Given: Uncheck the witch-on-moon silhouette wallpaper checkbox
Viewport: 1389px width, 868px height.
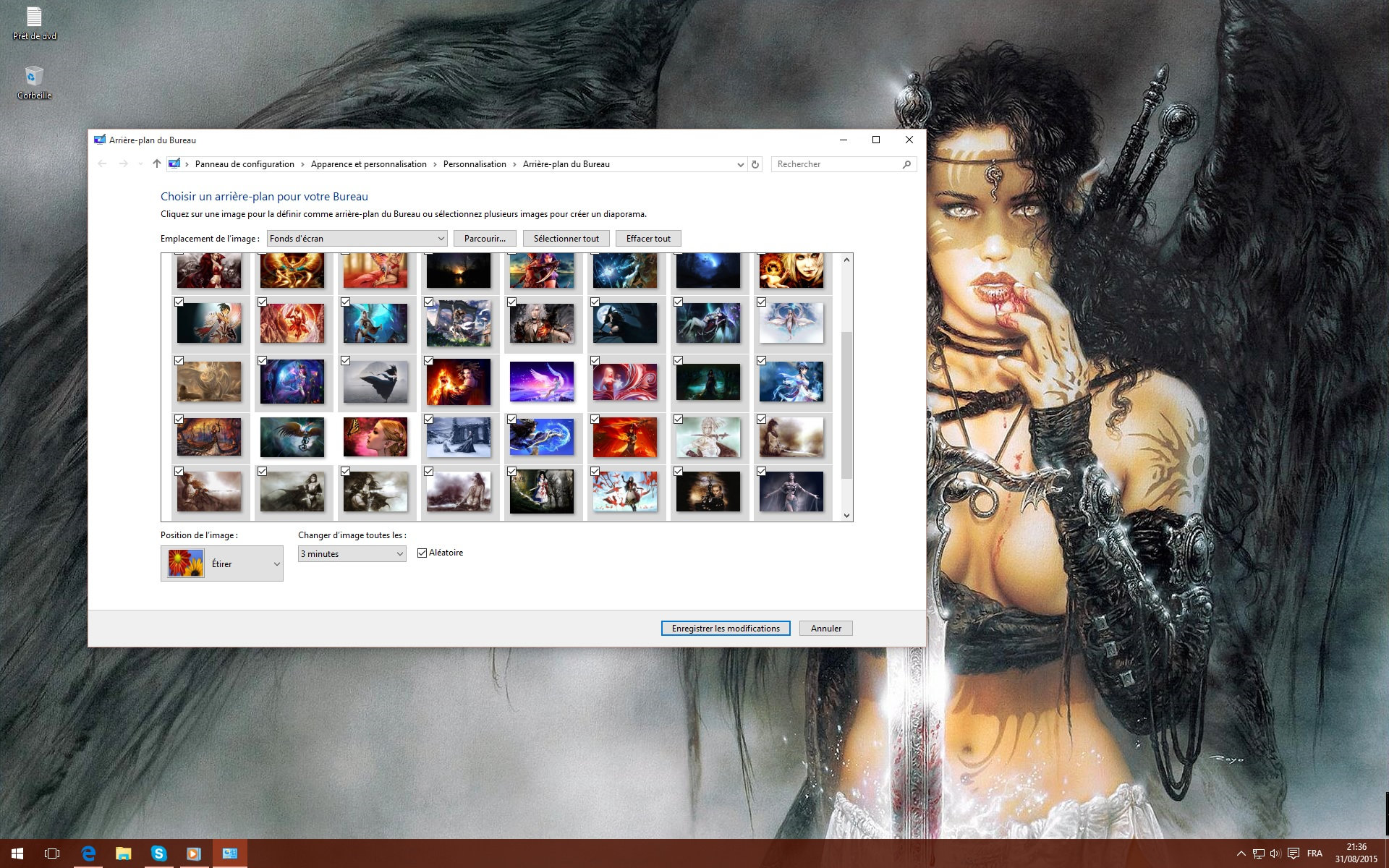Looking at the screenshot, I should point(595,302).
